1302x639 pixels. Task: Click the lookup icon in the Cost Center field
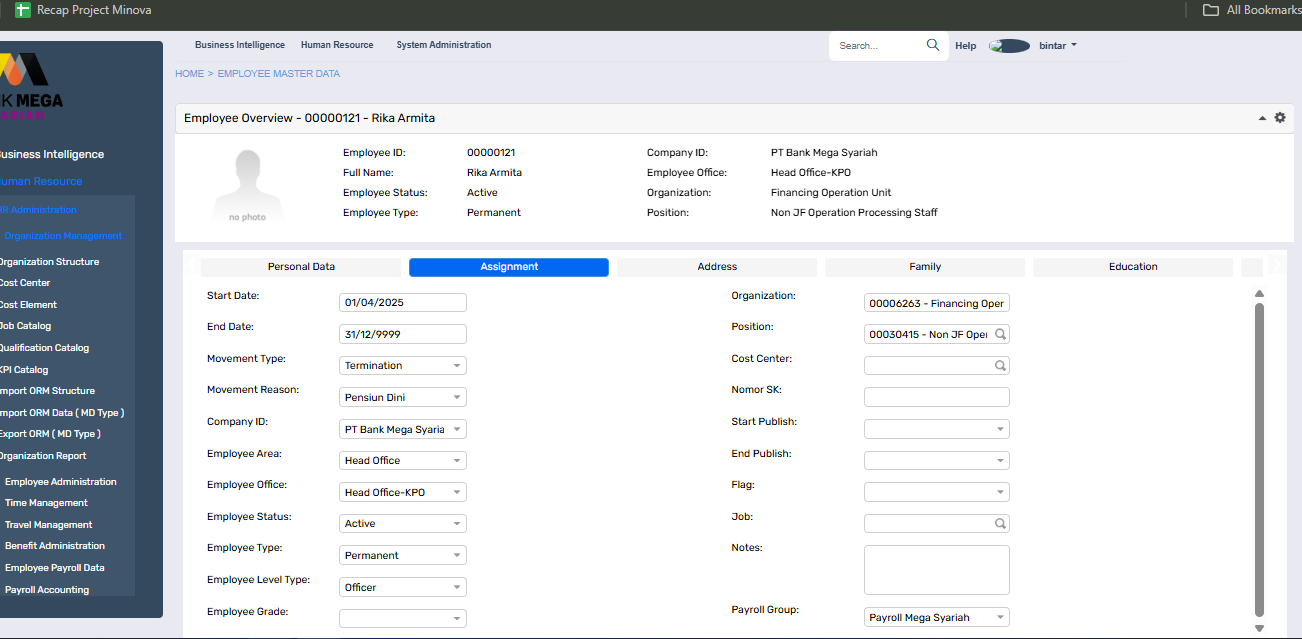[1000, 366]
